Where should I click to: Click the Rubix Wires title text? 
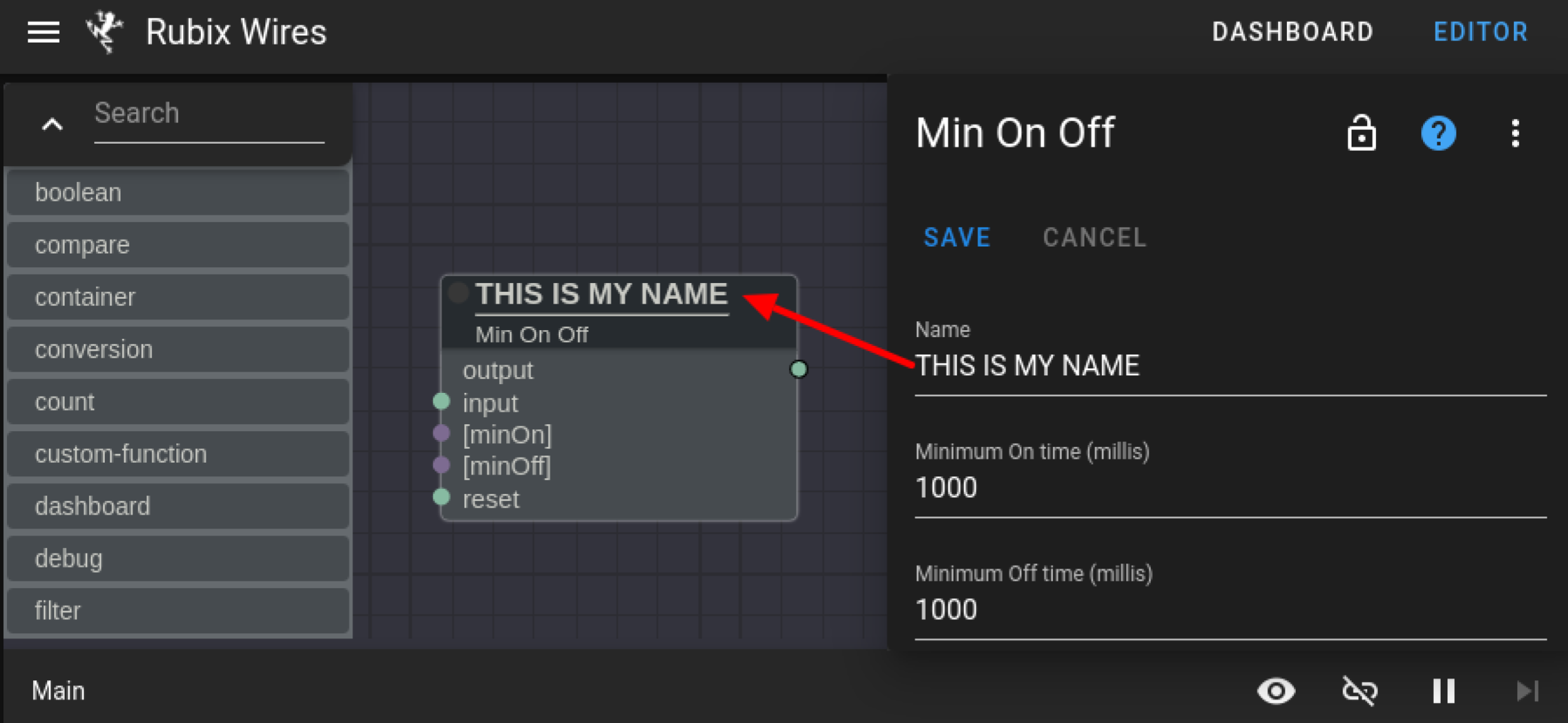pos(236,32)
